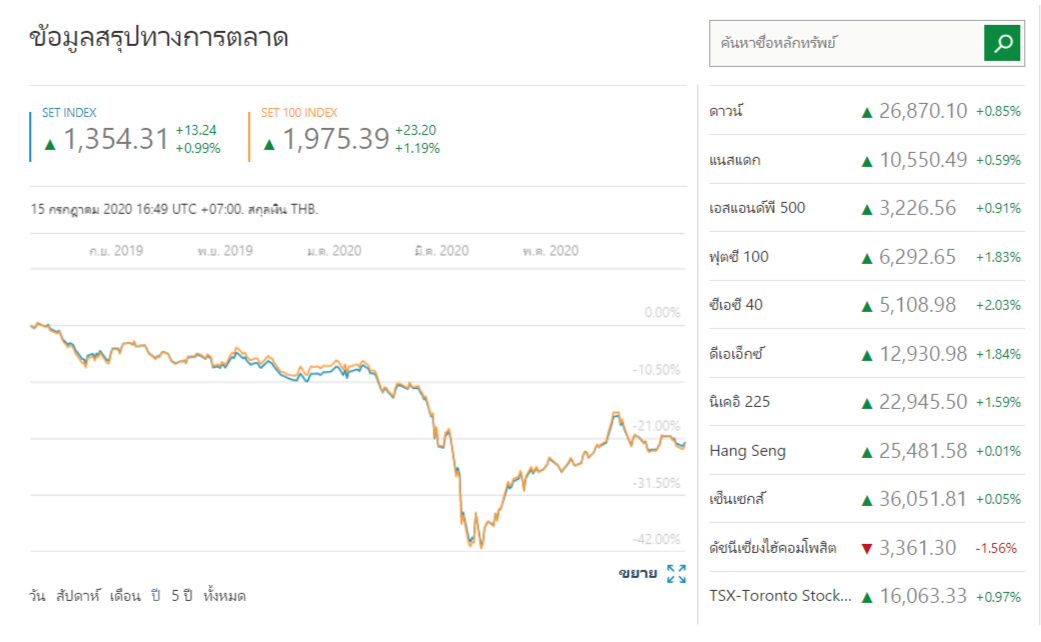This screenshot has height=642, width=1041.
Task: Click the green up arrow beside 26,870.10
Action: (x=867, y=112)
